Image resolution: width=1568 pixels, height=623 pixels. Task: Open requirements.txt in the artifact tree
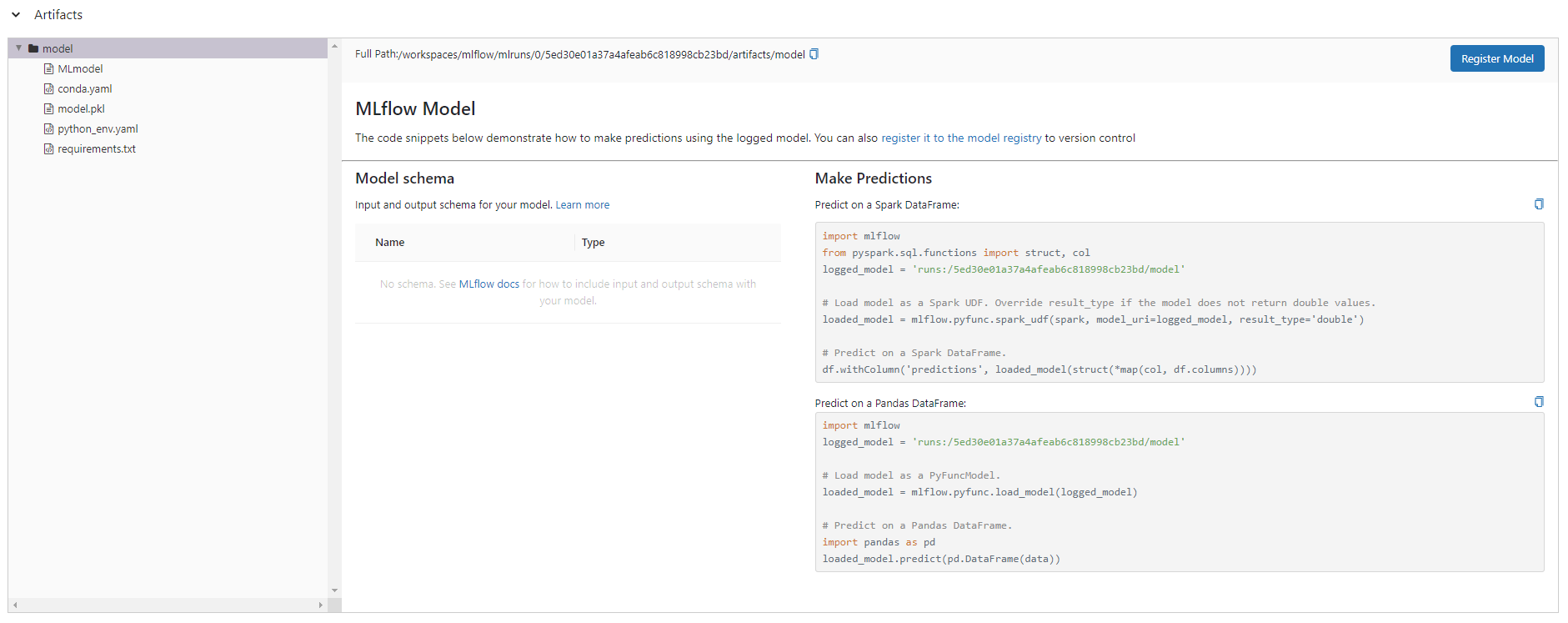tap(96, 149)
